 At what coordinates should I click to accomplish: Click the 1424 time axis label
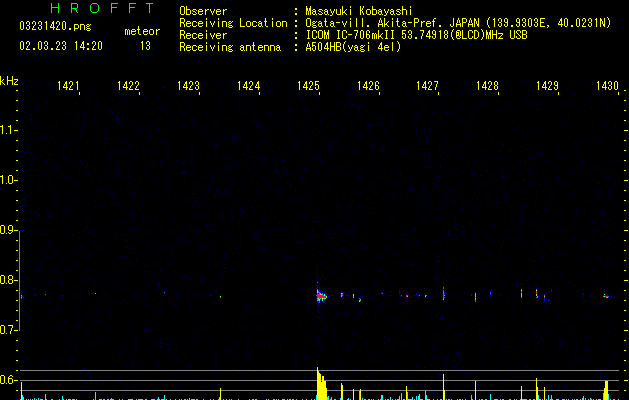(248, 86)
